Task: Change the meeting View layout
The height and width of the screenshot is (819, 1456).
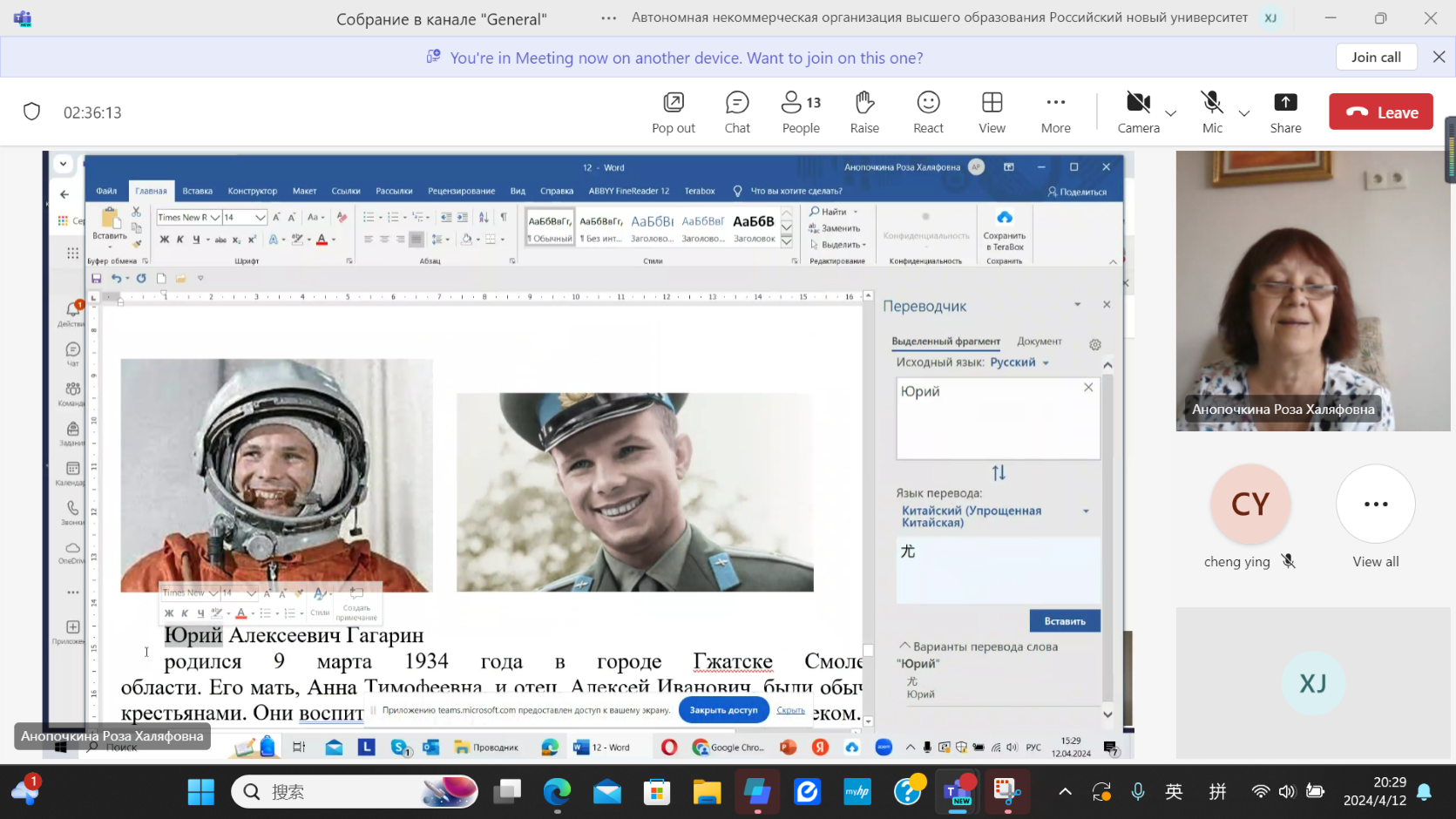Action: coord(992,112)
